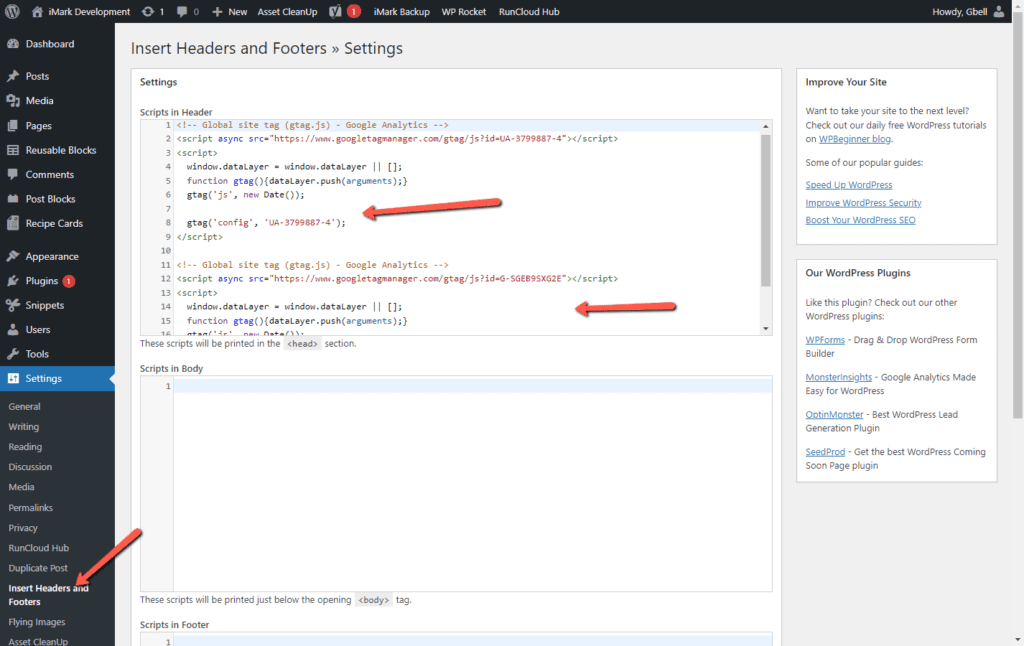
Task: Open RunCloud Hub settings submenu item
Action: [x=39, y=548]
